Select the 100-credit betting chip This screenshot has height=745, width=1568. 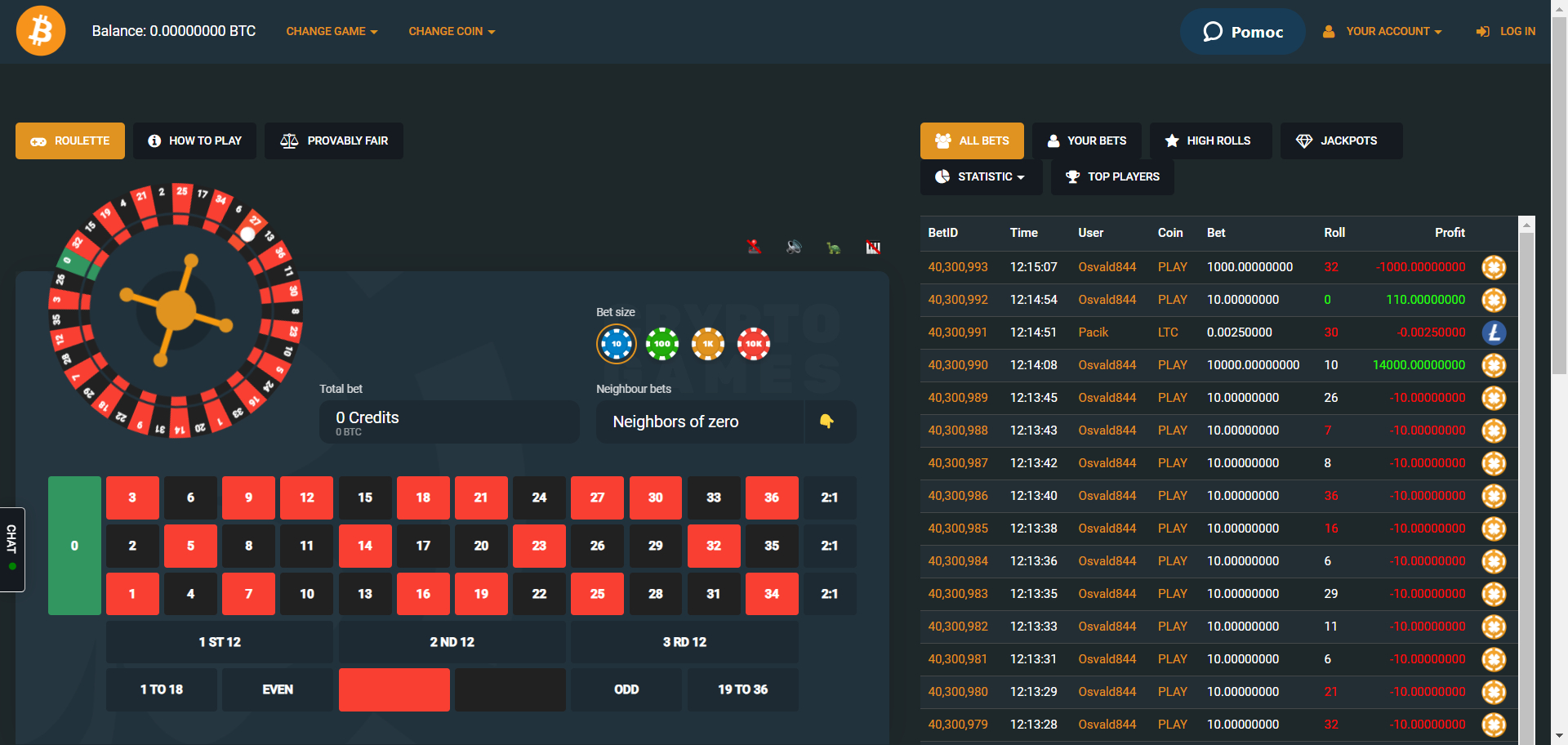pyautogui.click(x=662, y=344)
